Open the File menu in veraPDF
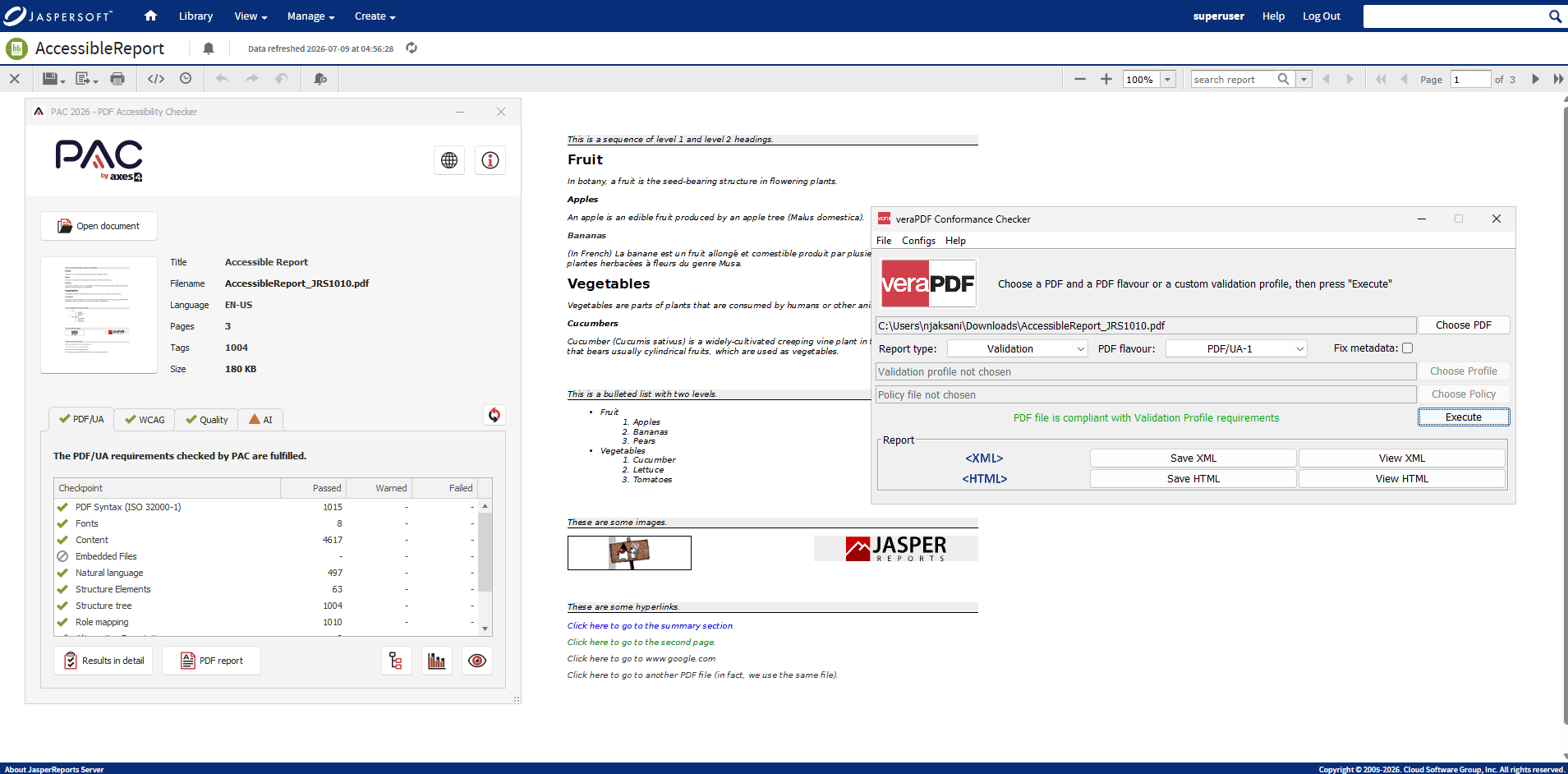This screenshot has width=1568, height=774. [884, 241]
